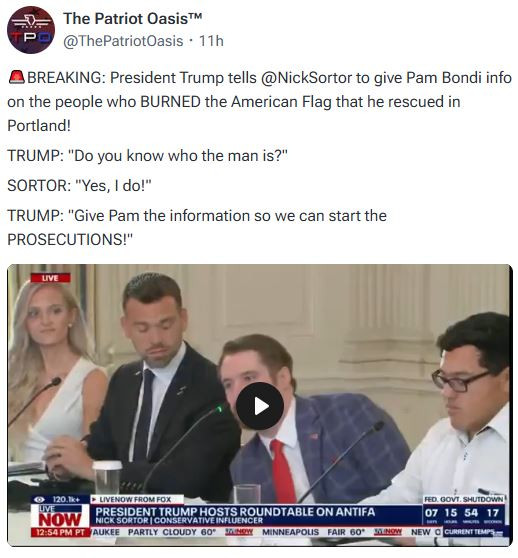Click the LIVE NOW channel logo

(x=60, y=517)
